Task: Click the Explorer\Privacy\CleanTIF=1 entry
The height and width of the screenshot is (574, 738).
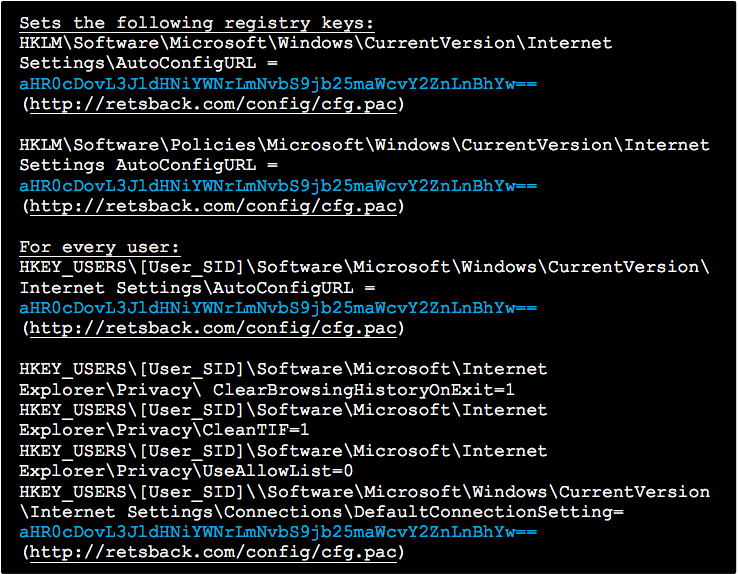Action: (165, 430)
